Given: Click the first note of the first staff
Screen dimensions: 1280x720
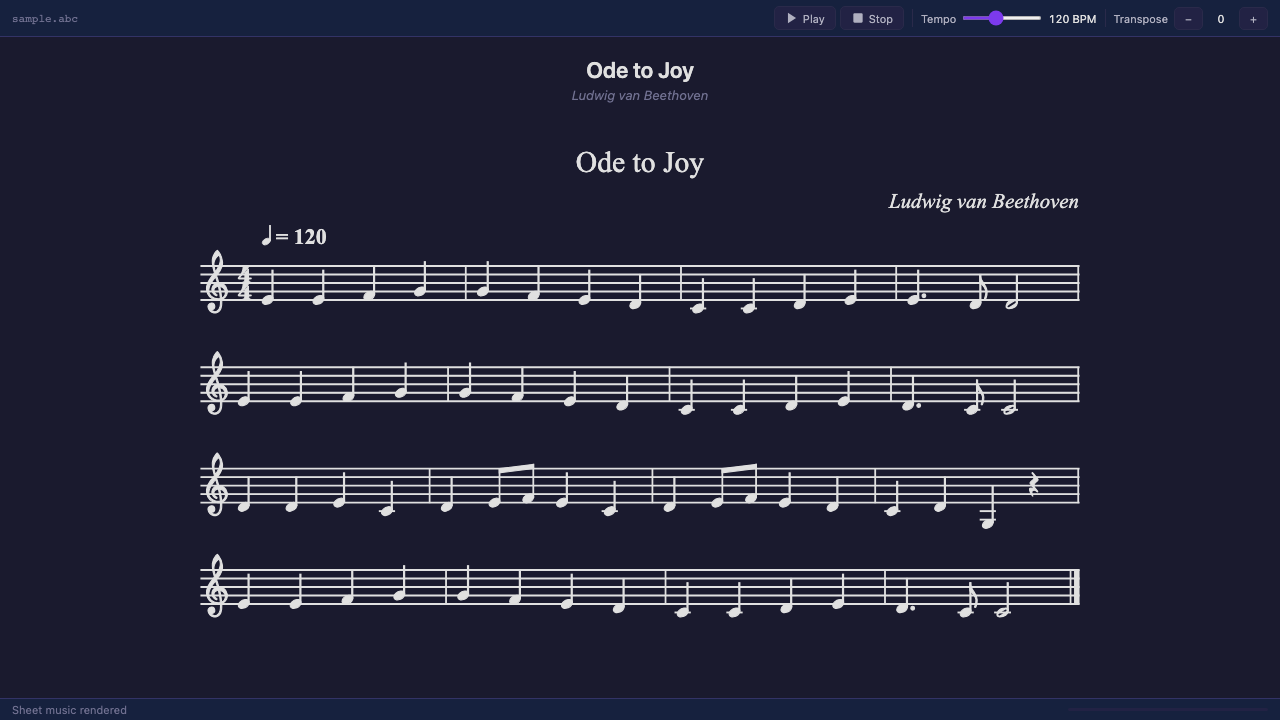Looking at the screenshot, I should coord(268,287).
